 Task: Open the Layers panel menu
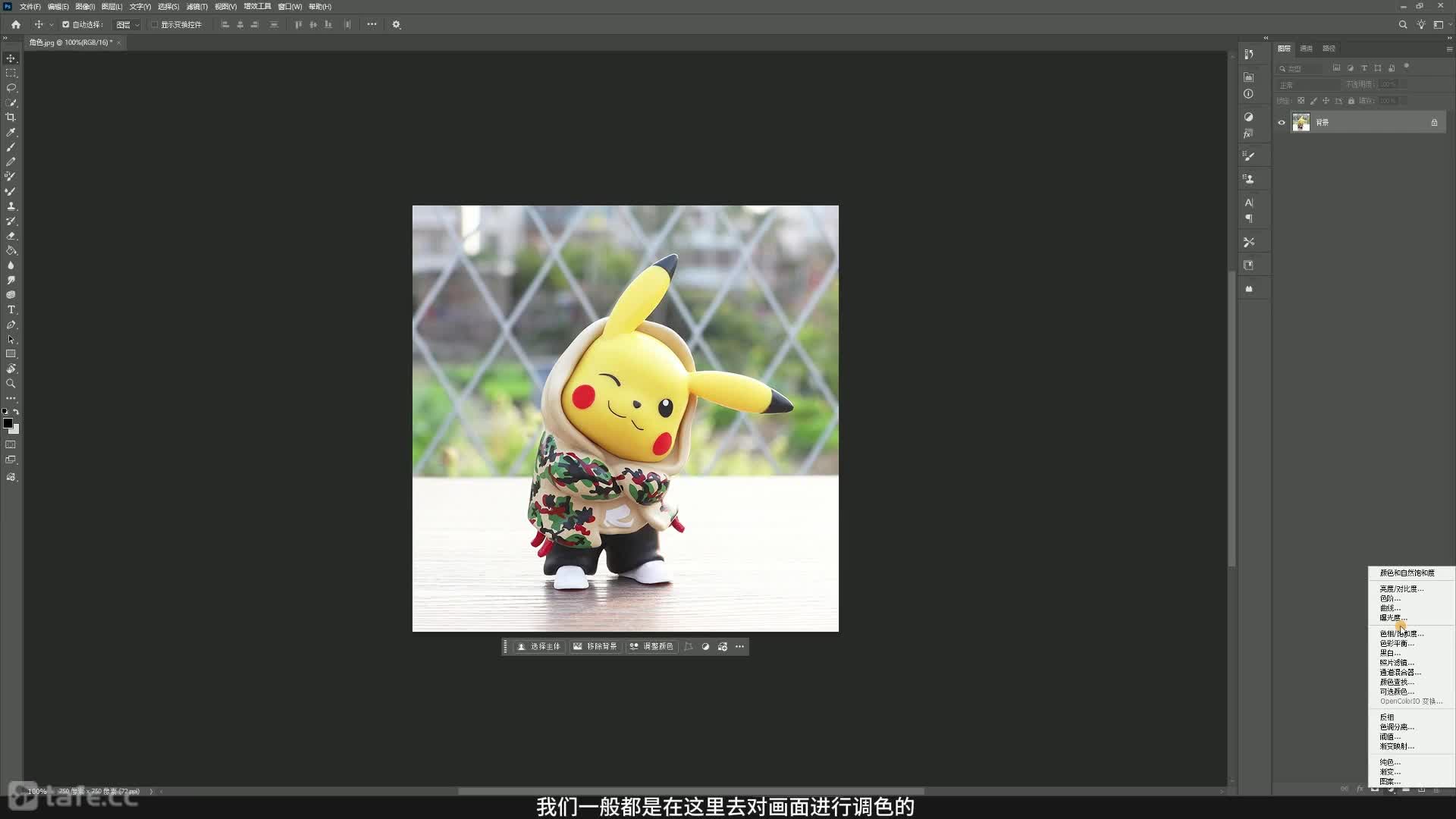coord(1449,49)
